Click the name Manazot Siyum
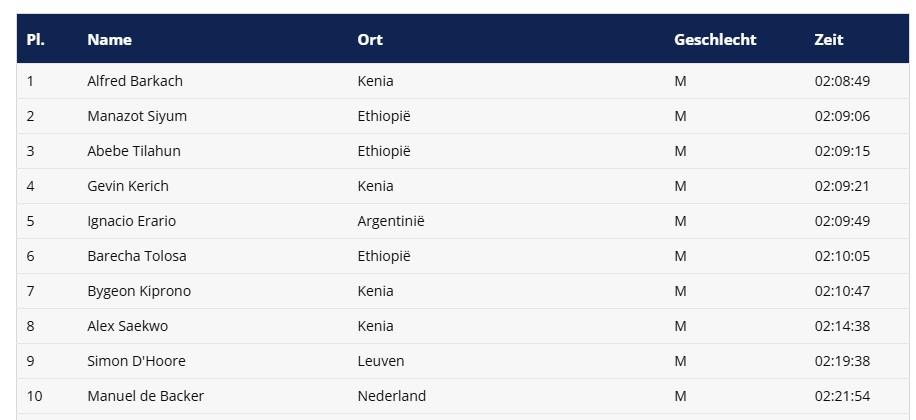This screenshot has width=916, height=420. (137, 116)
